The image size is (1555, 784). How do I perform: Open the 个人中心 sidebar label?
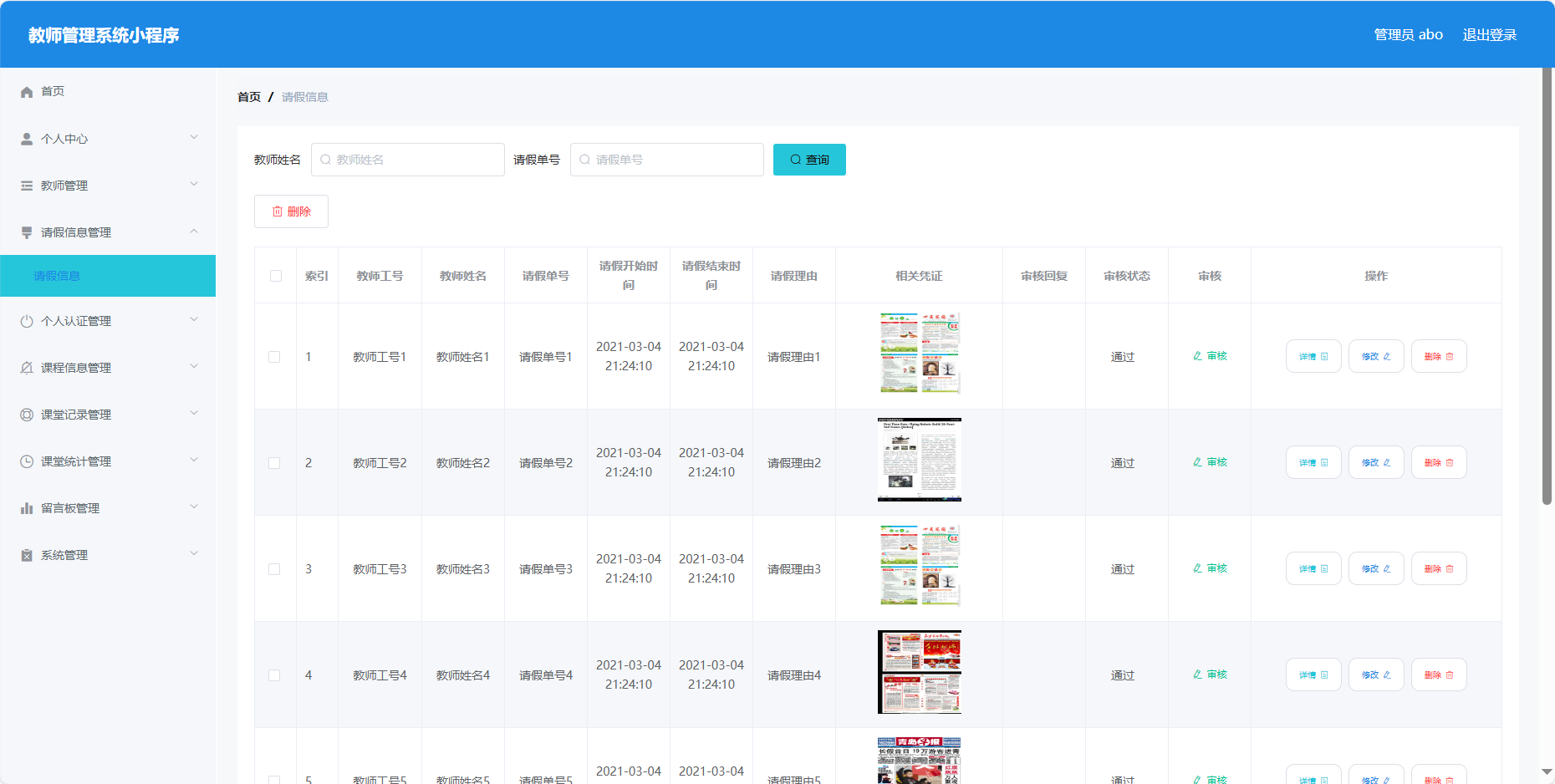pyautogui.click(x=64, y=139)
